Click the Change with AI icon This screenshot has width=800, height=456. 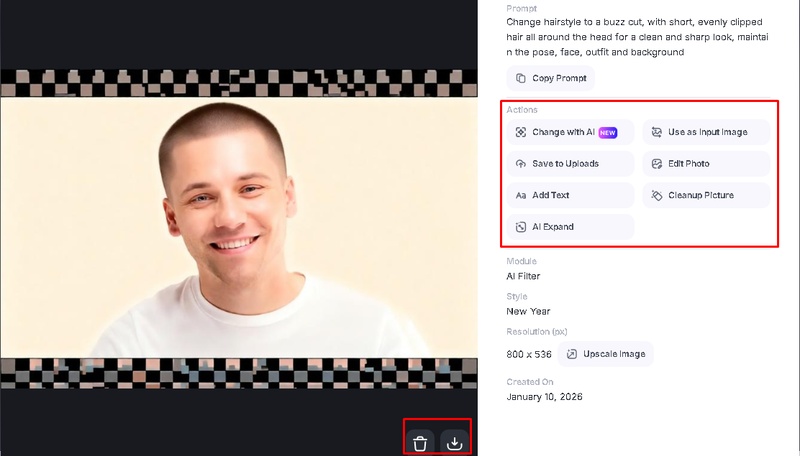(x=521, y=132)
